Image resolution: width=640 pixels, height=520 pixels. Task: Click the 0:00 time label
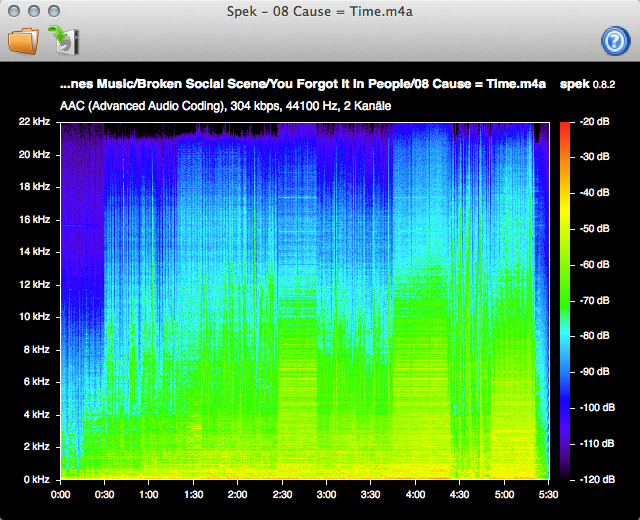coord(60,495)
